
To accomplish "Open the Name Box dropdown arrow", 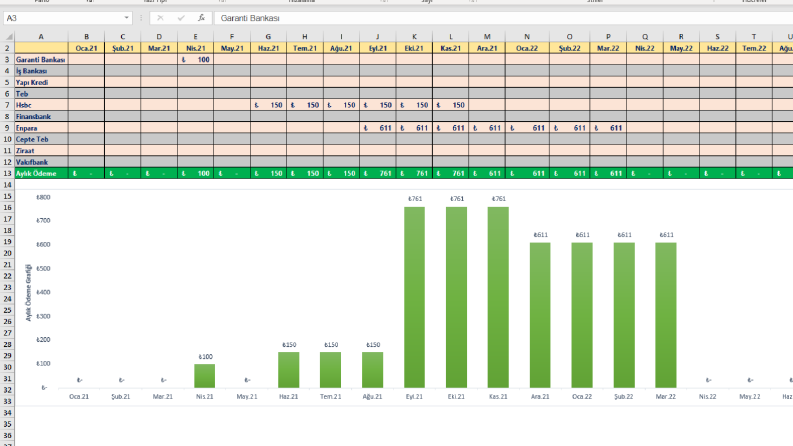I will point(126,18).
